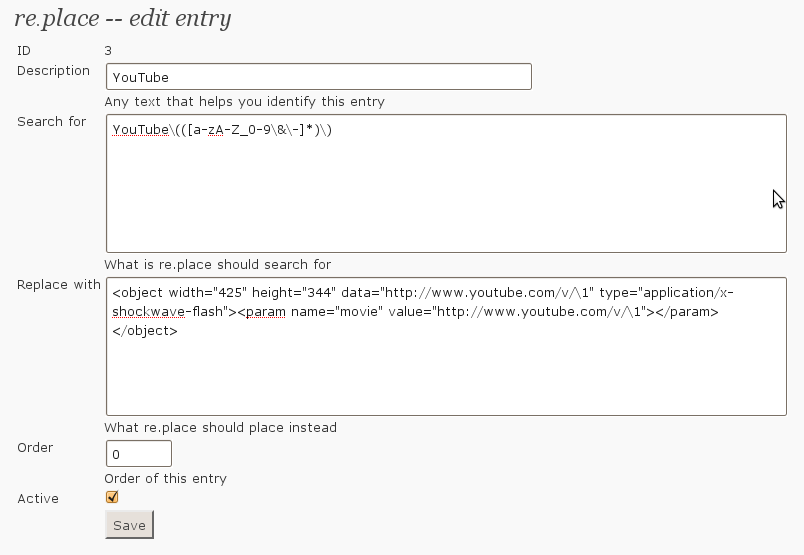Click the Active label text

point(38,499)
